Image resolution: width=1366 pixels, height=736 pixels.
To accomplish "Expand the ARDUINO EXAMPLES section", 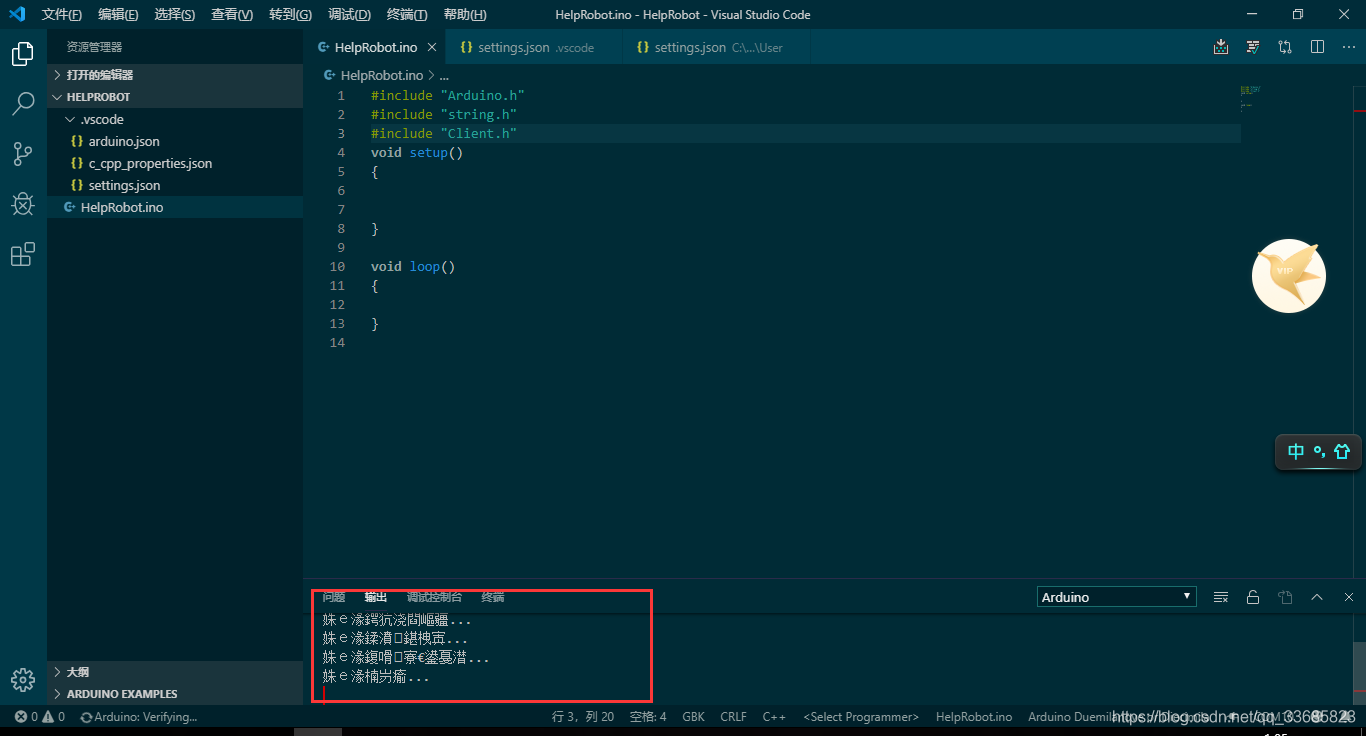I will coord(175,694).
